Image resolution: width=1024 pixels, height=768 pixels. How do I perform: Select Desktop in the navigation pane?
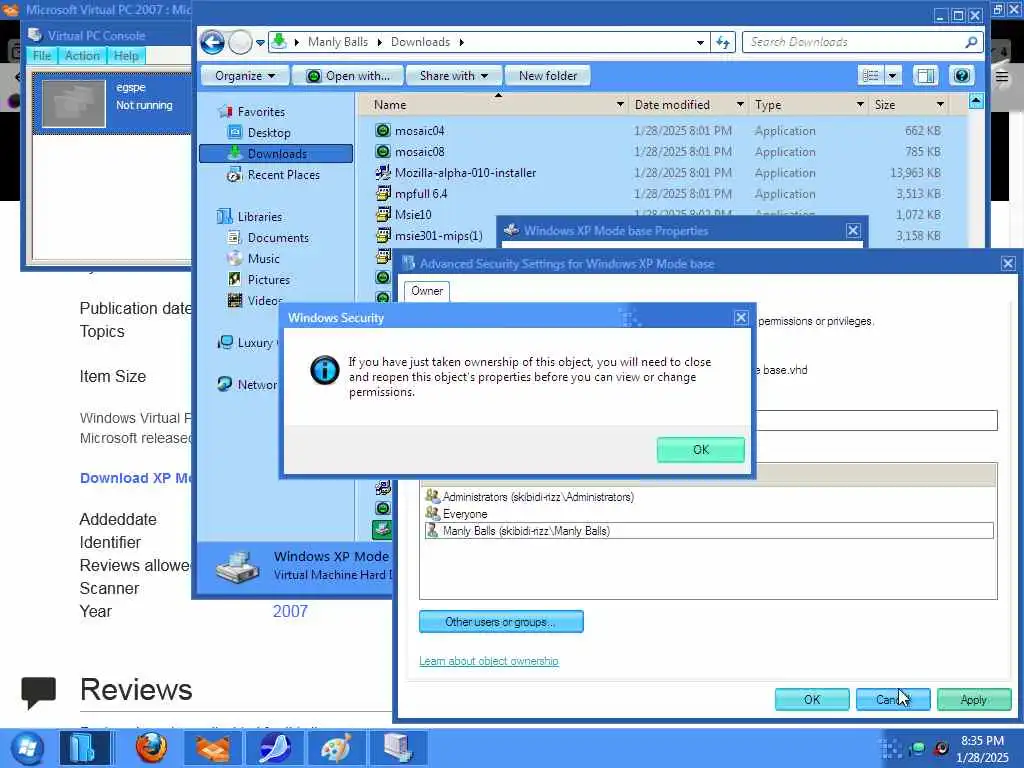click(x=268, y=133)
